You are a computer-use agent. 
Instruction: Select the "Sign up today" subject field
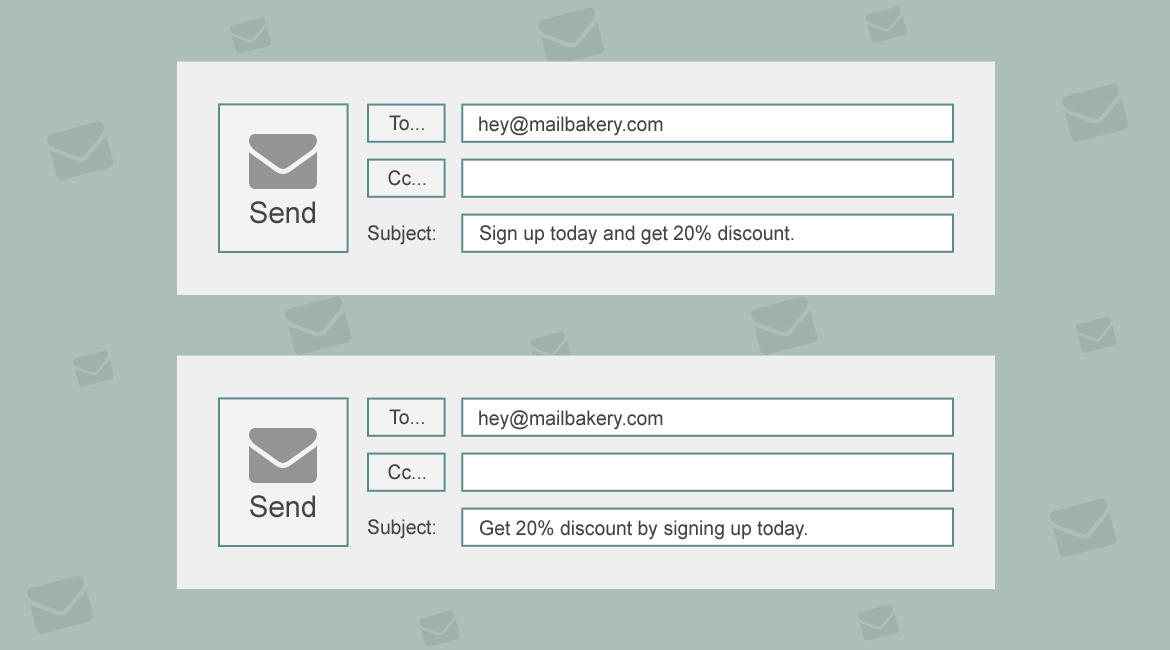(707, 234)
